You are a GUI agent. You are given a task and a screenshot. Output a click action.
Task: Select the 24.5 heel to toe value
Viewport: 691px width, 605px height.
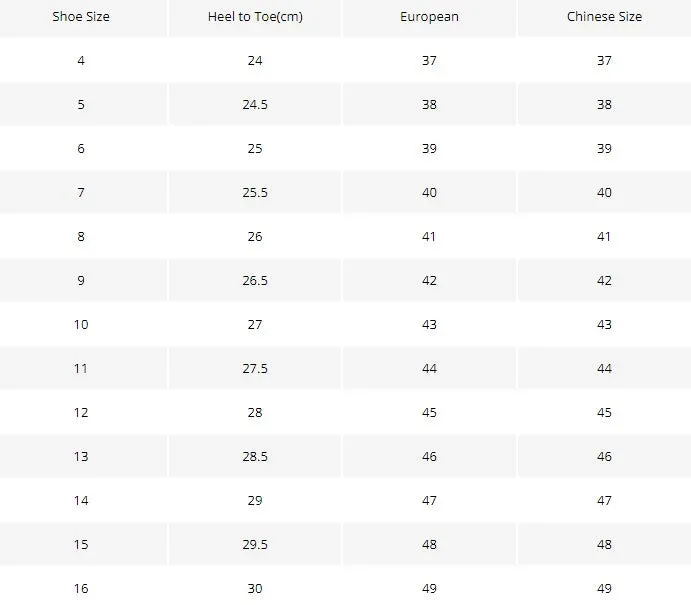(x=255, y=104)
